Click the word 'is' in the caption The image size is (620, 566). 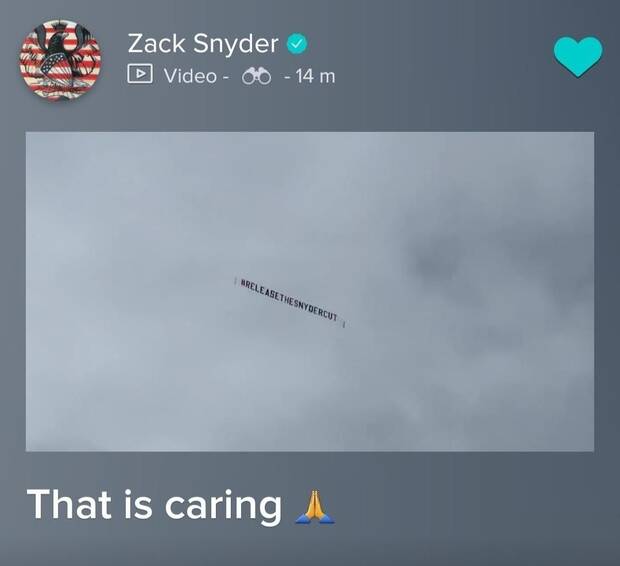coord(138,504)
